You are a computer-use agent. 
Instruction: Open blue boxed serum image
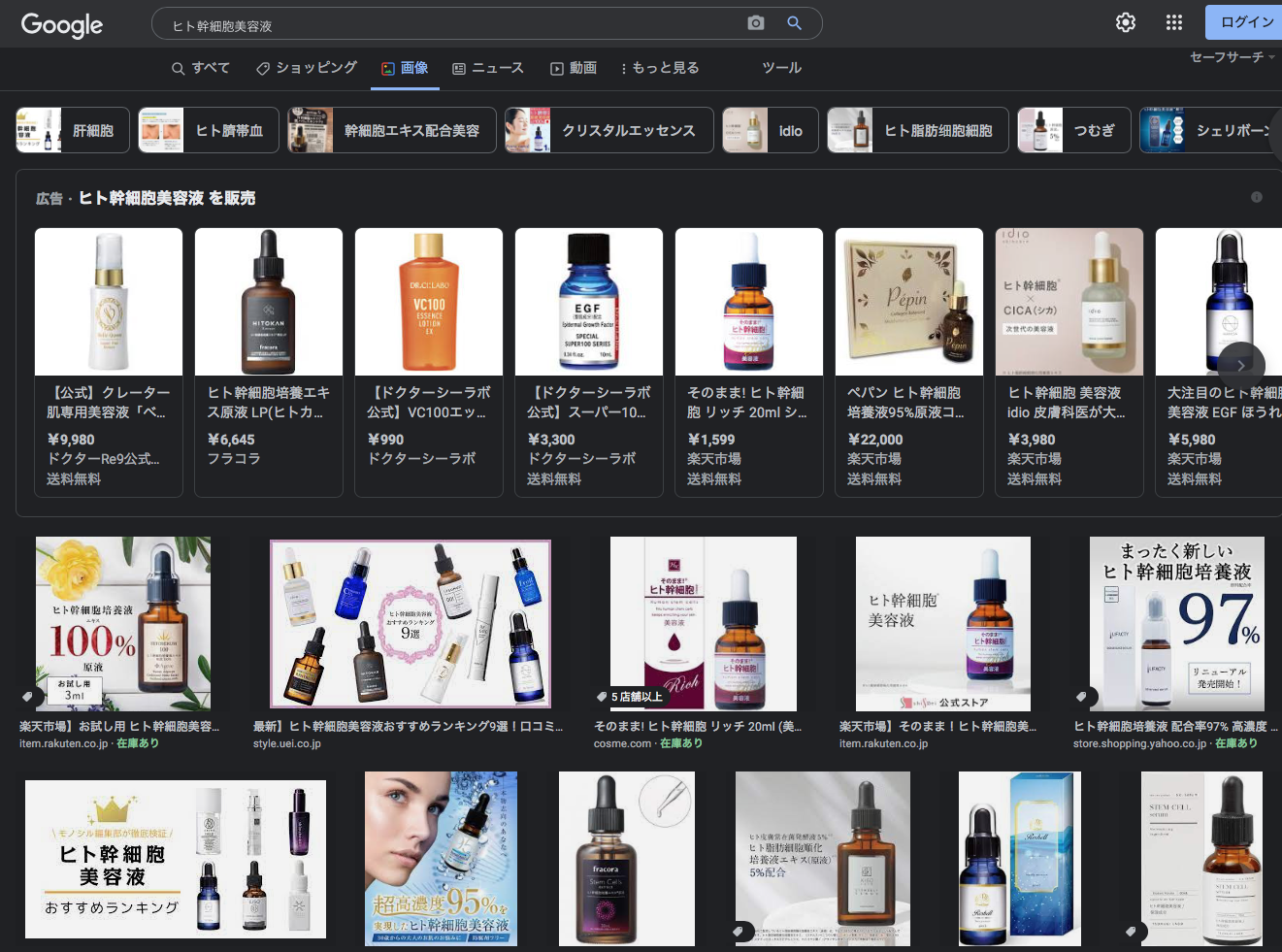click(1020, 859)
